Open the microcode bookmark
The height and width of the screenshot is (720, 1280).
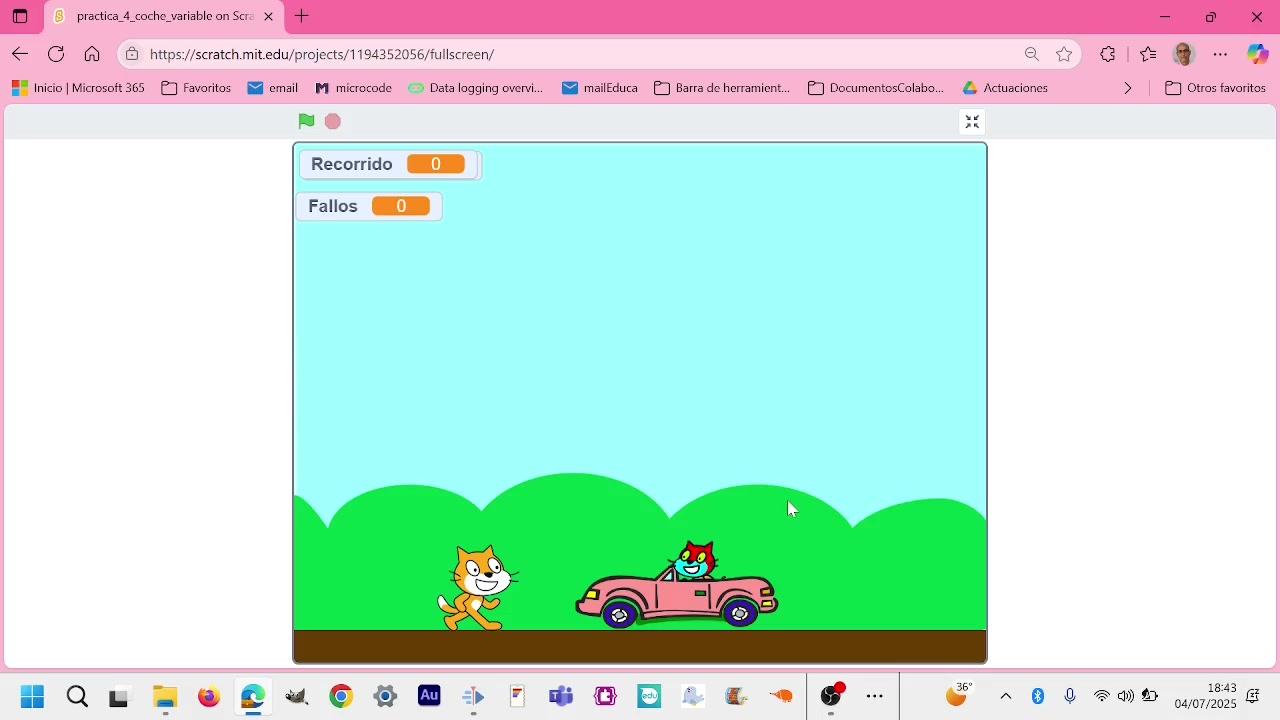coord(353,88)
